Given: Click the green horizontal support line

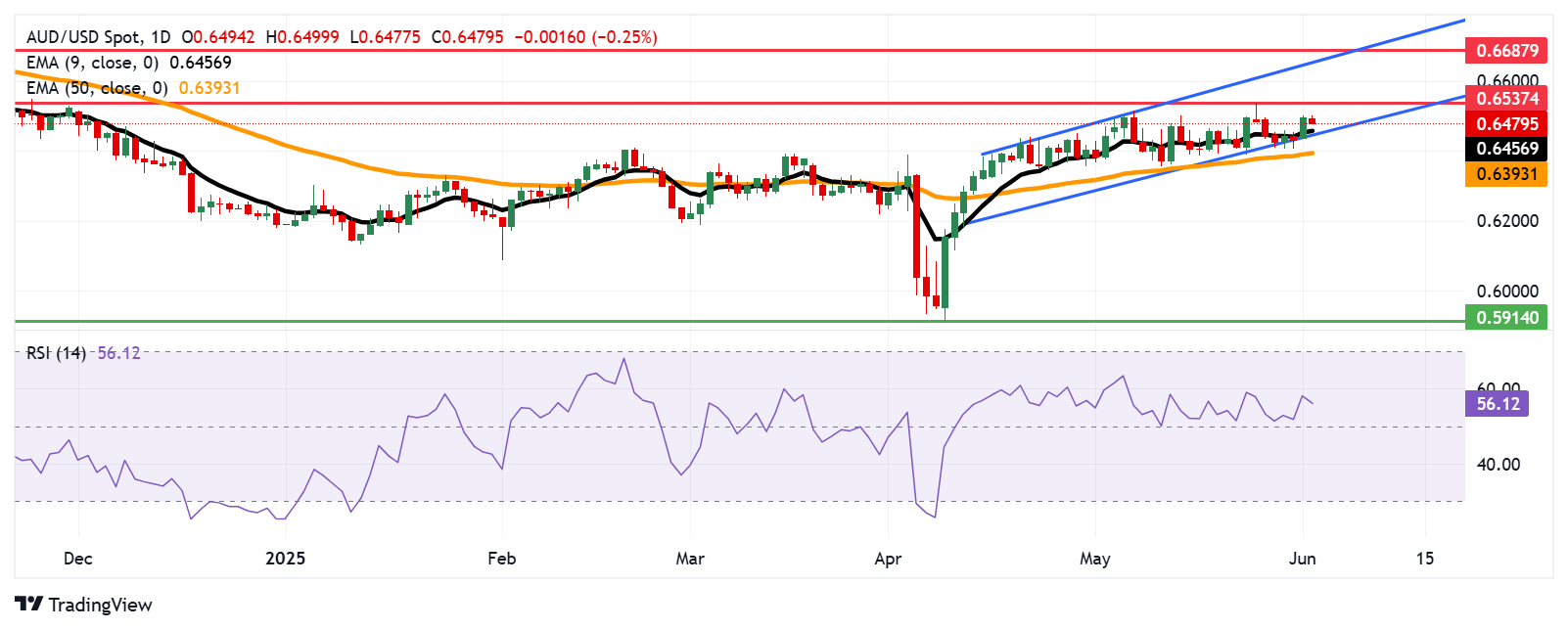Looking at the screenshot, I should [685, 320].
